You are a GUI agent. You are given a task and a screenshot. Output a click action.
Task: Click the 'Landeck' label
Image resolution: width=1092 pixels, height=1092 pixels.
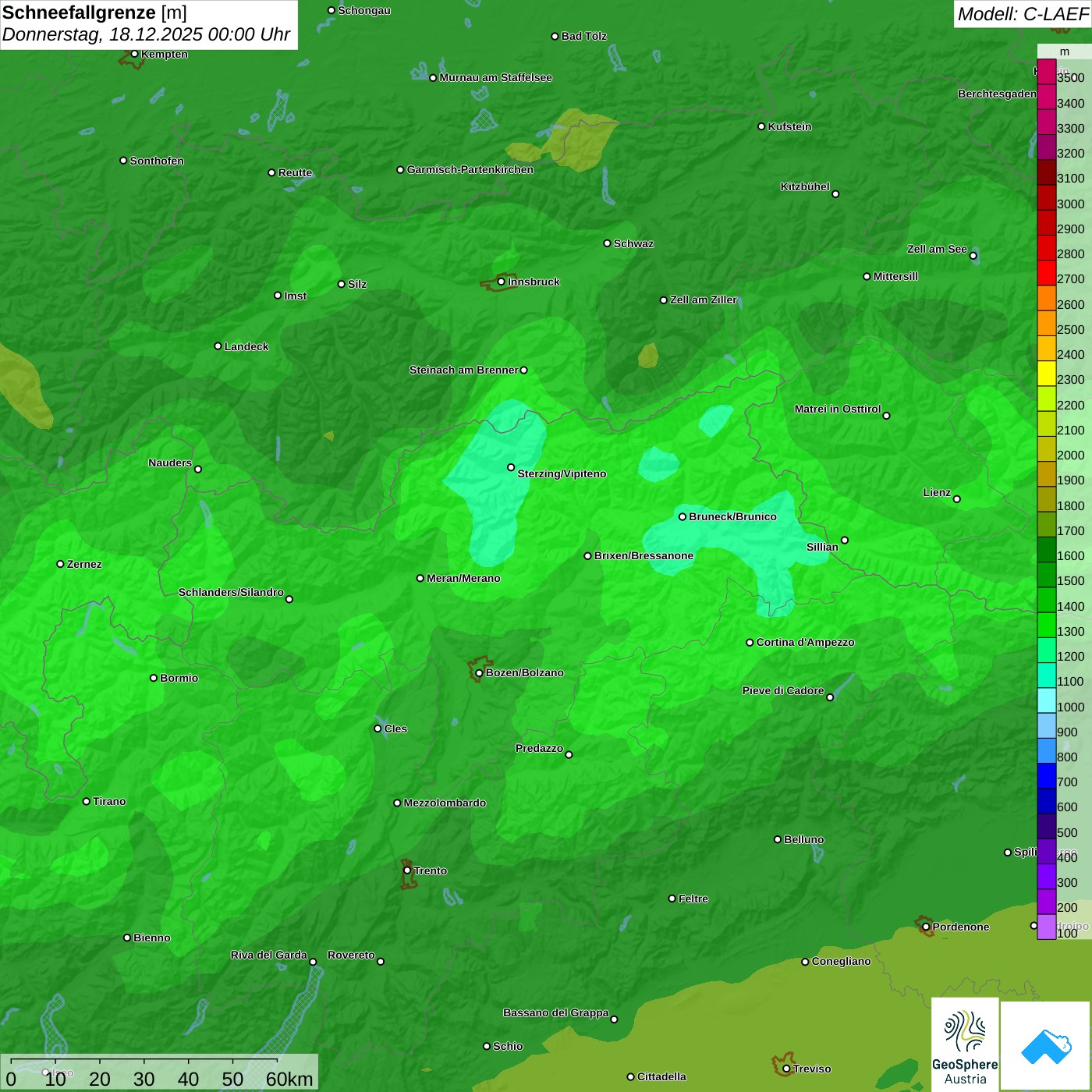coord(246,346)
